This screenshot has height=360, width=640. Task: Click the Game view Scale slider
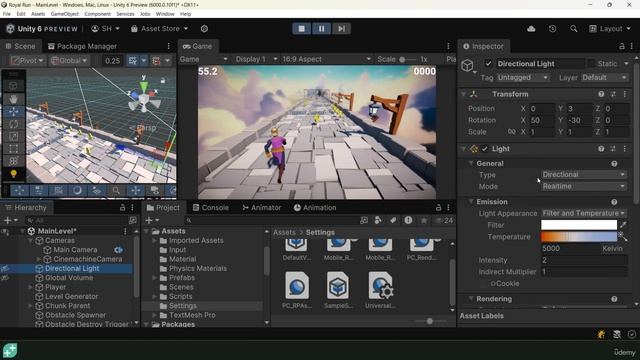pyautogui.click(x=407, y=59)
